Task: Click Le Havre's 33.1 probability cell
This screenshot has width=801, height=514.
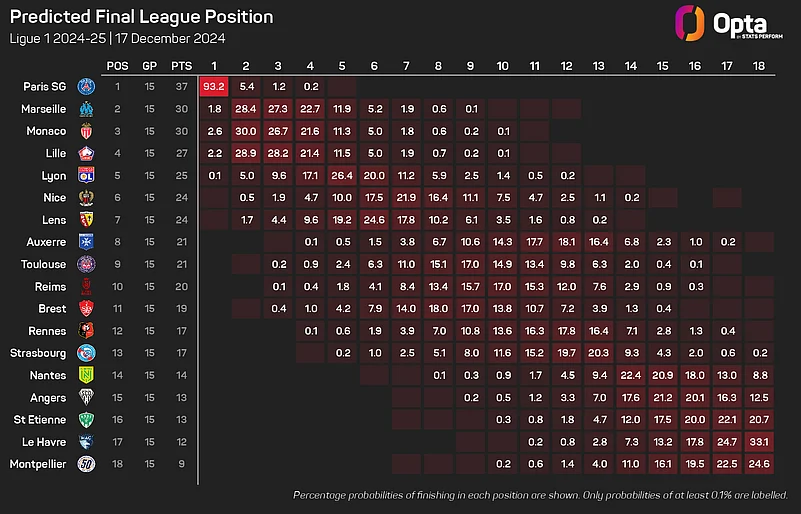Action: pyautogui.click(x=759, y=441)
